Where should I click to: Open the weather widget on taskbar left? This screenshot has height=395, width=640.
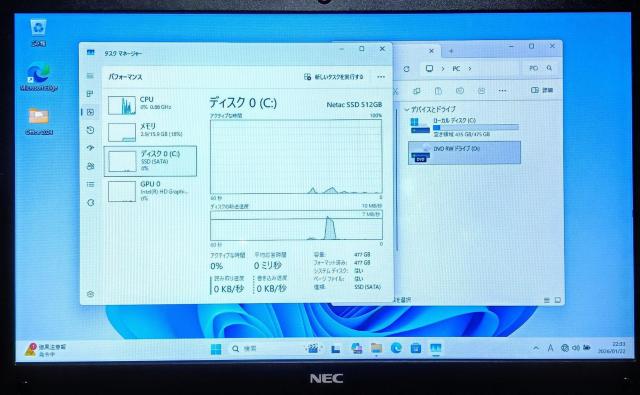pos(45,350)
